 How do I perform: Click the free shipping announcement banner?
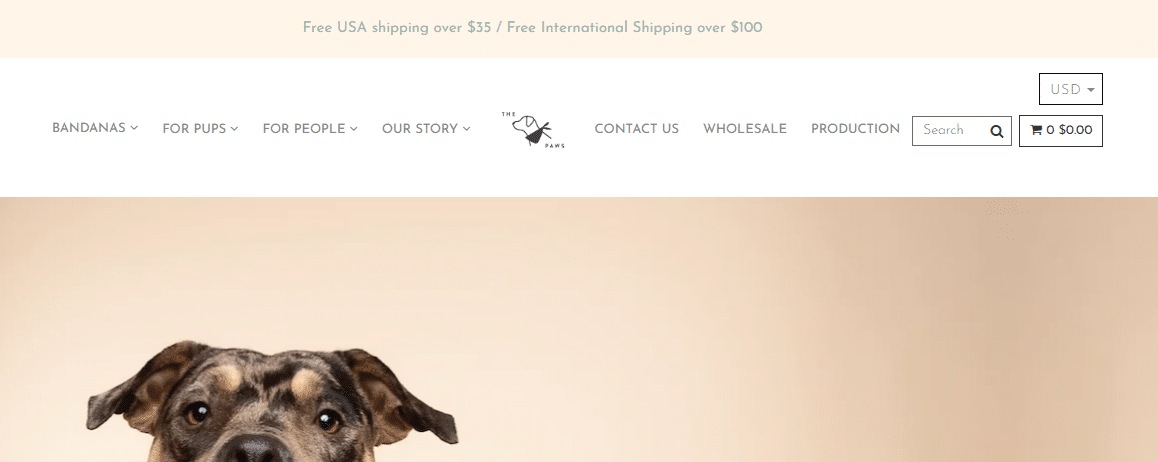point(532,28)
